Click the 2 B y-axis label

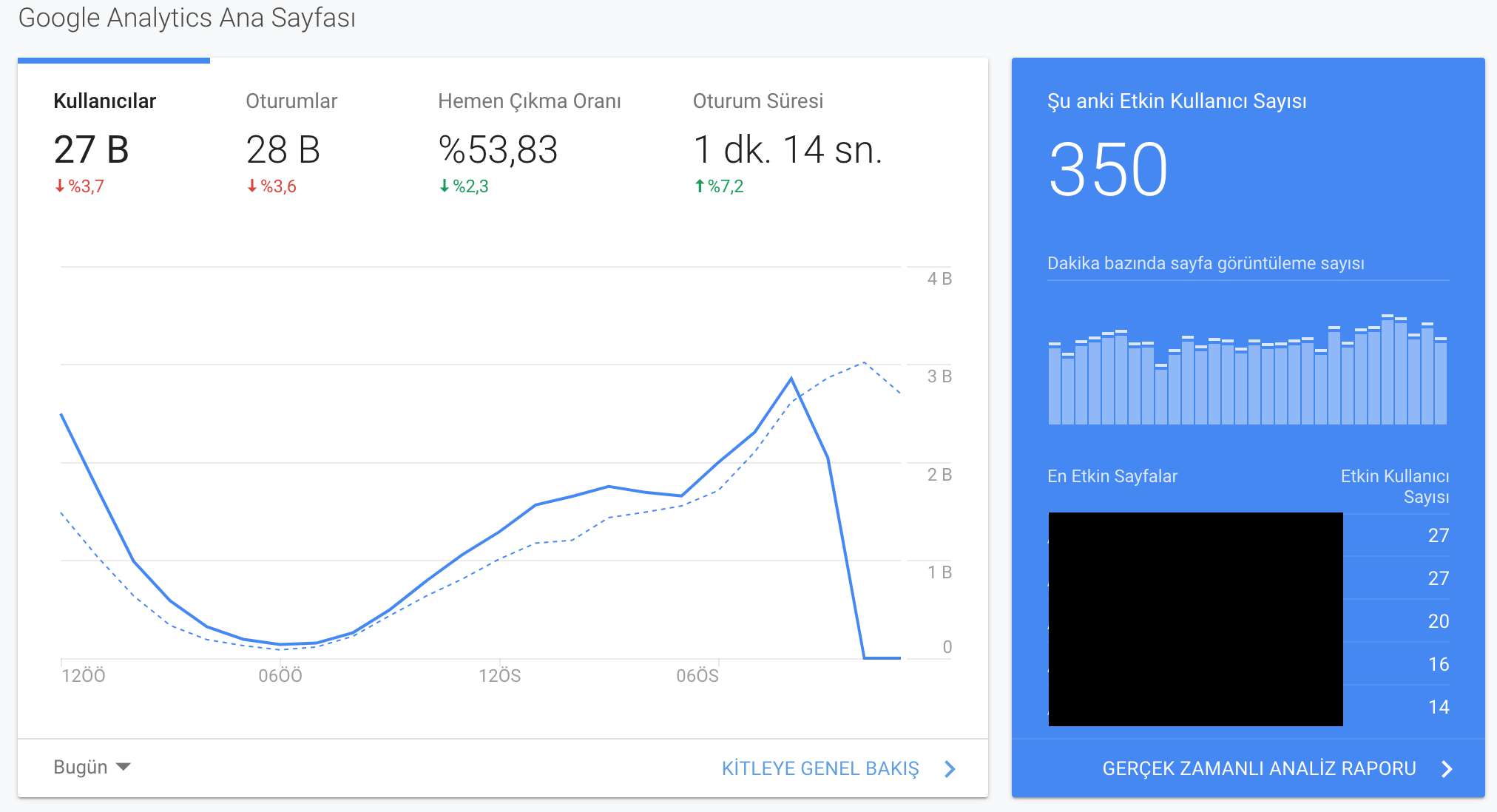[939, 475]
